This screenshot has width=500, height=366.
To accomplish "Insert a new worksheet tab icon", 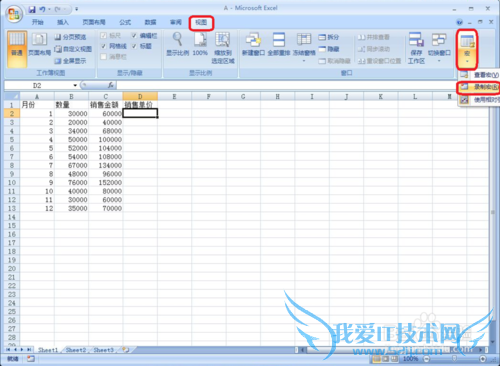I will pyautogui.click(x=126, y=350).
